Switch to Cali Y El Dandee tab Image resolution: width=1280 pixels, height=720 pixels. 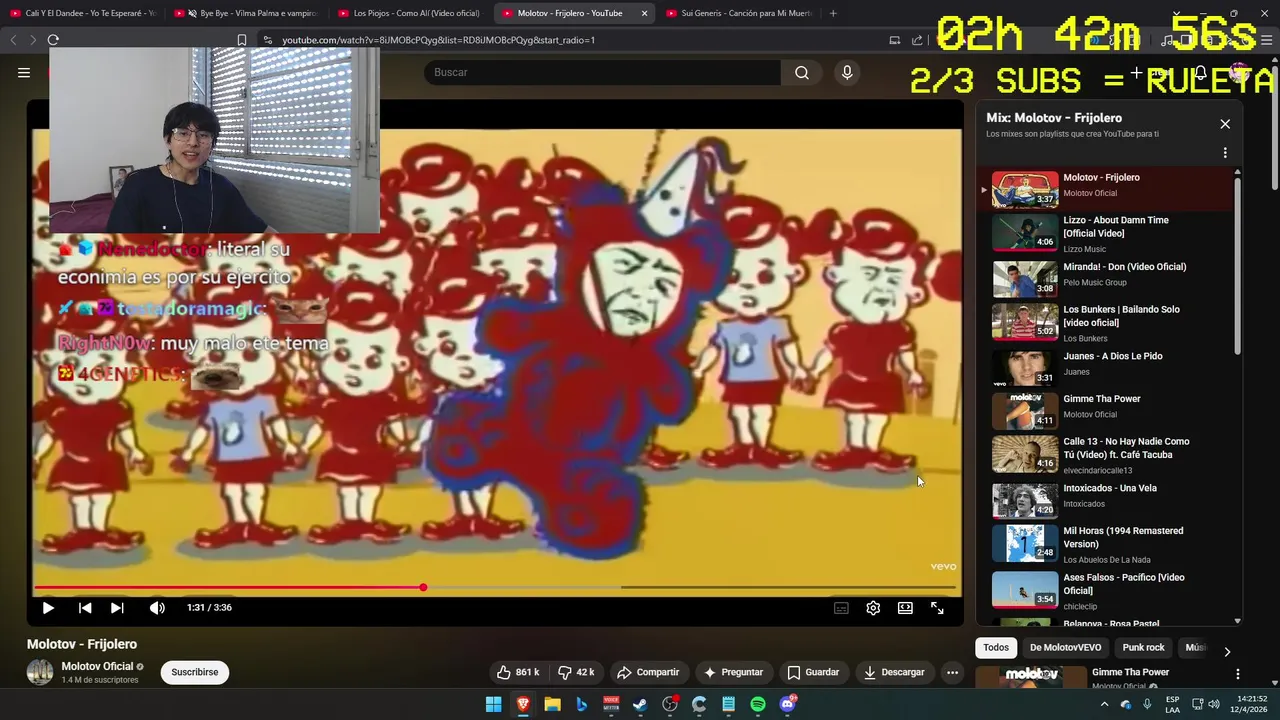(x=82, y=13)
